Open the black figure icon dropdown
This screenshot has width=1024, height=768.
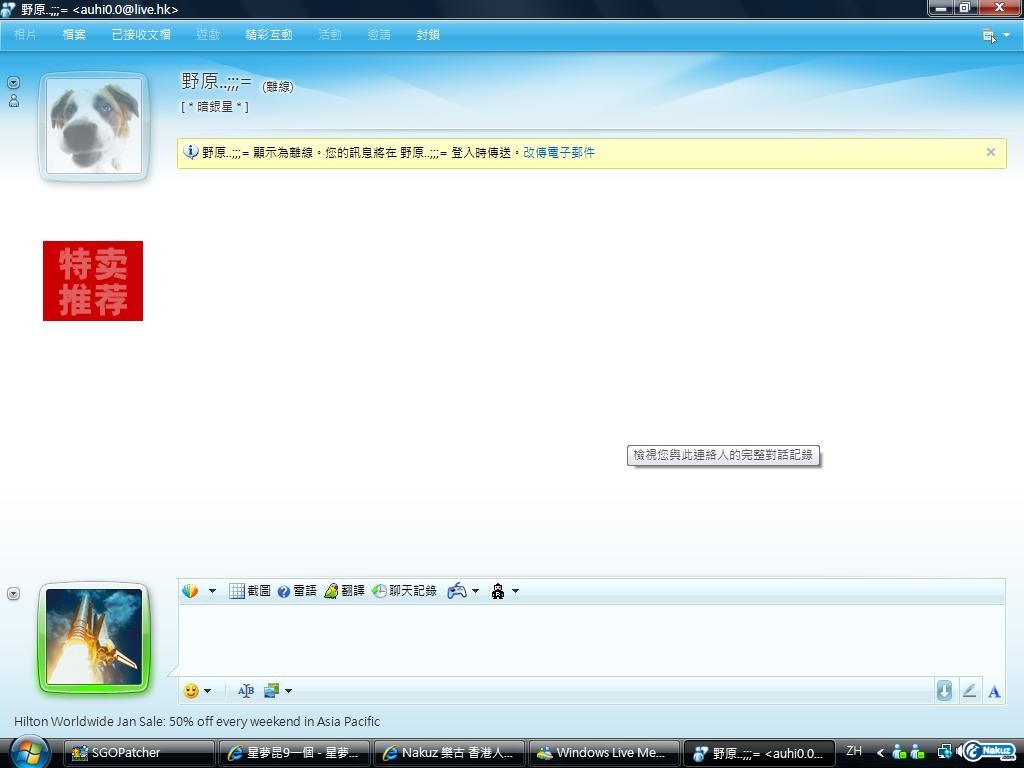coord(515,591)
